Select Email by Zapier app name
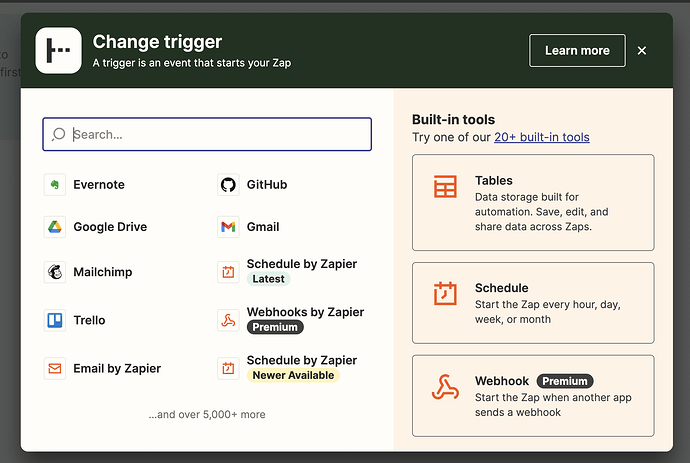The image size is (690, 463). point(117,368)
